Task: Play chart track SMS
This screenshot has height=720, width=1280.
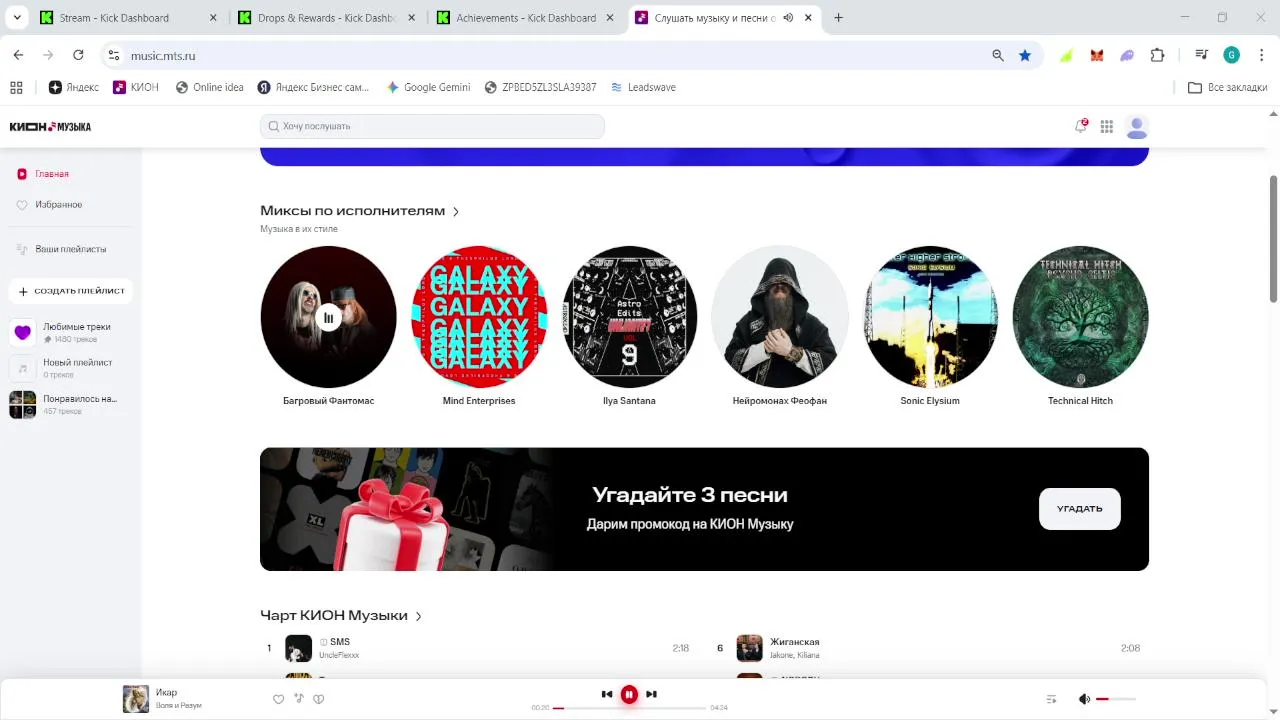Action: coord(299,648)
